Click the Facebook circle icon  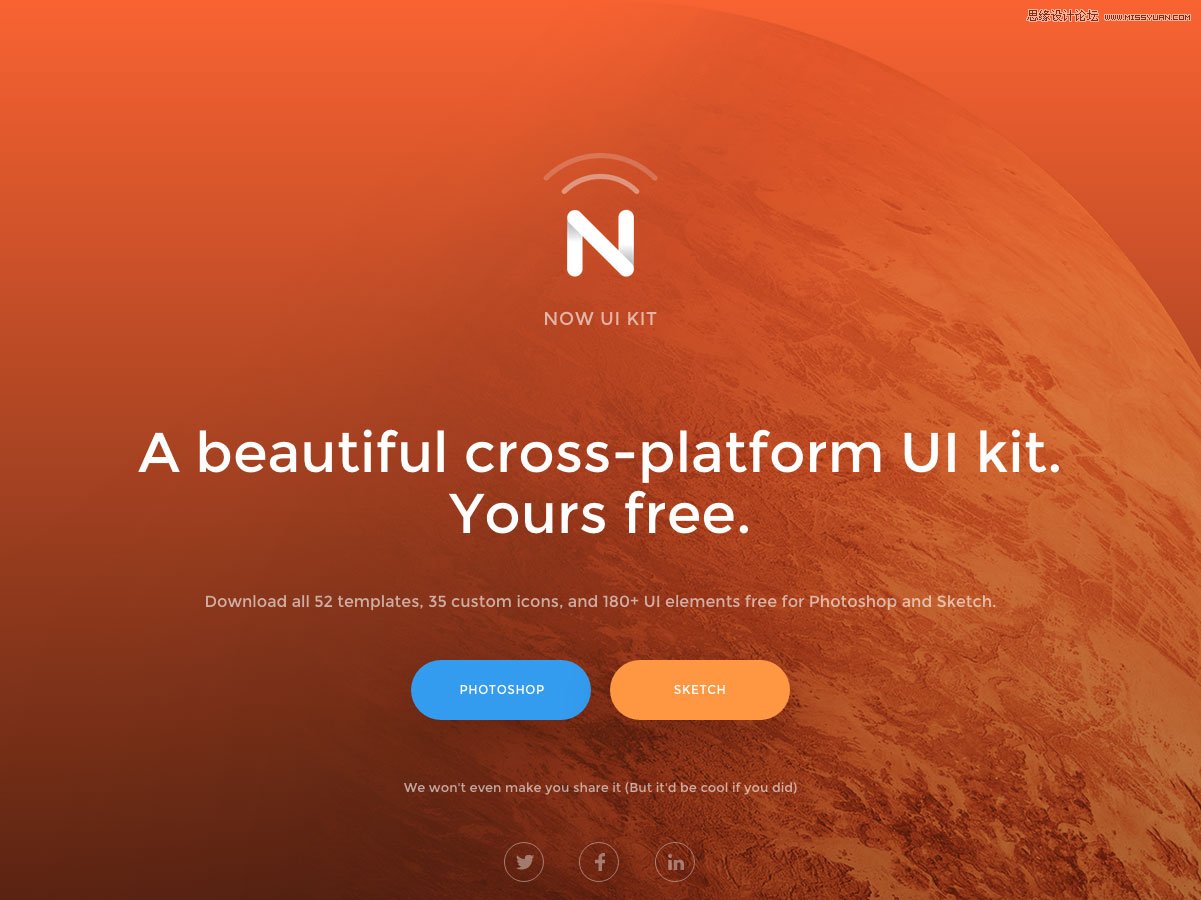[x=599, y=862]
